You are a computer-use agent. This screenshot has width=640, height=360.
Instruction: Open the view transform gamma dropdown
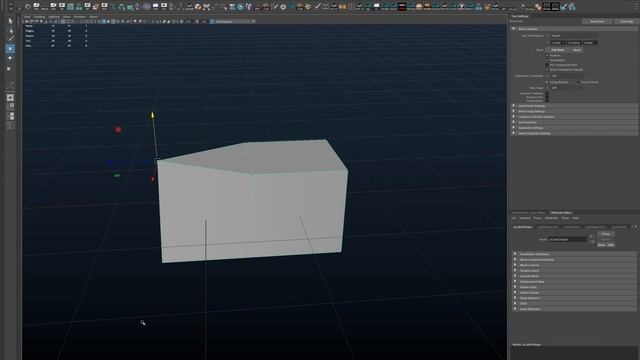pos(235,21)
